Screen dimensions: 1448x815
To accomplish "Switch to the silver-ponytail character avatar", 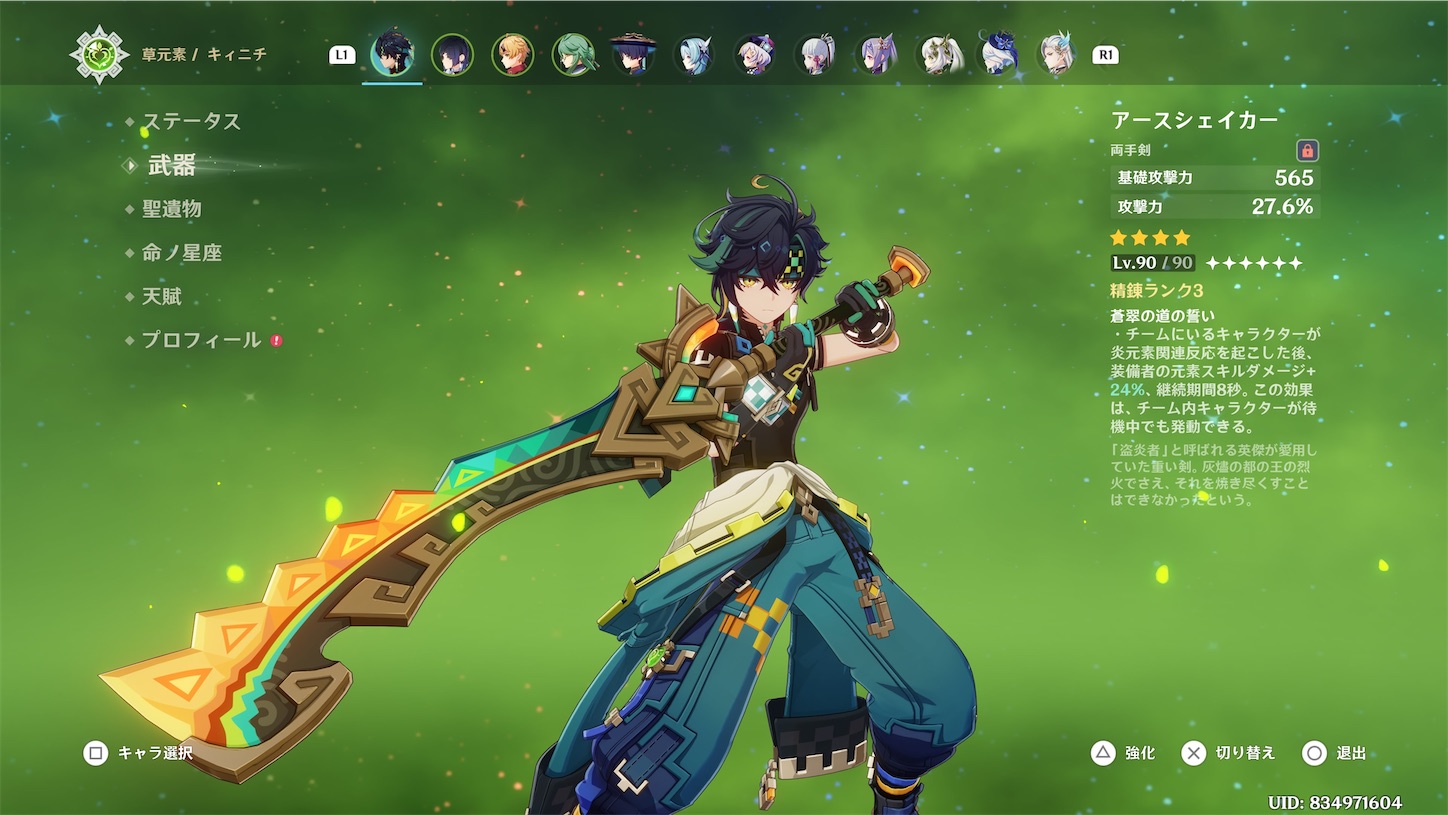I will click(x=816, y=55).
